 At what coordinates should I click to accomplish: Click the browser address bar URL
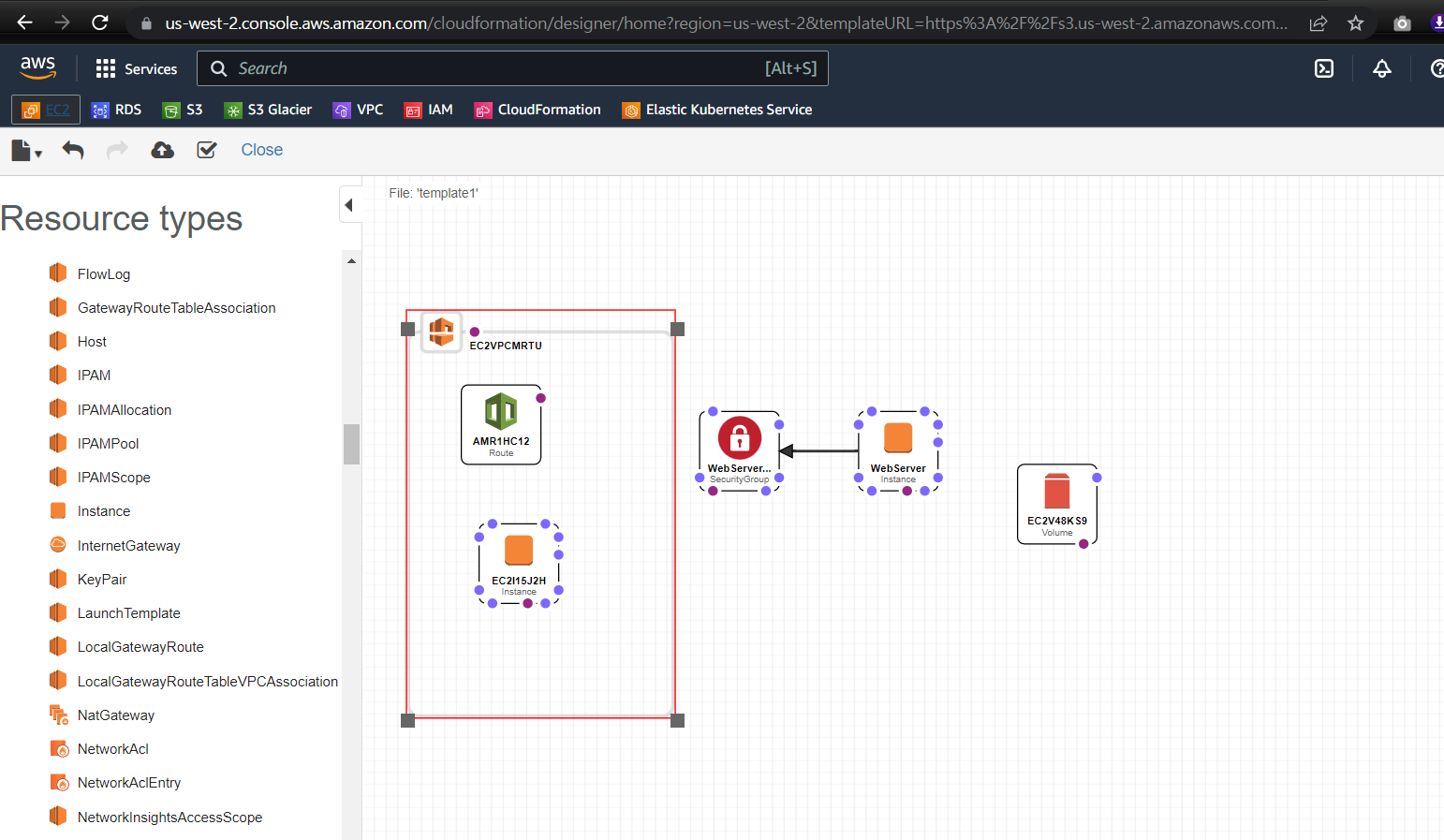click(726, 22)
